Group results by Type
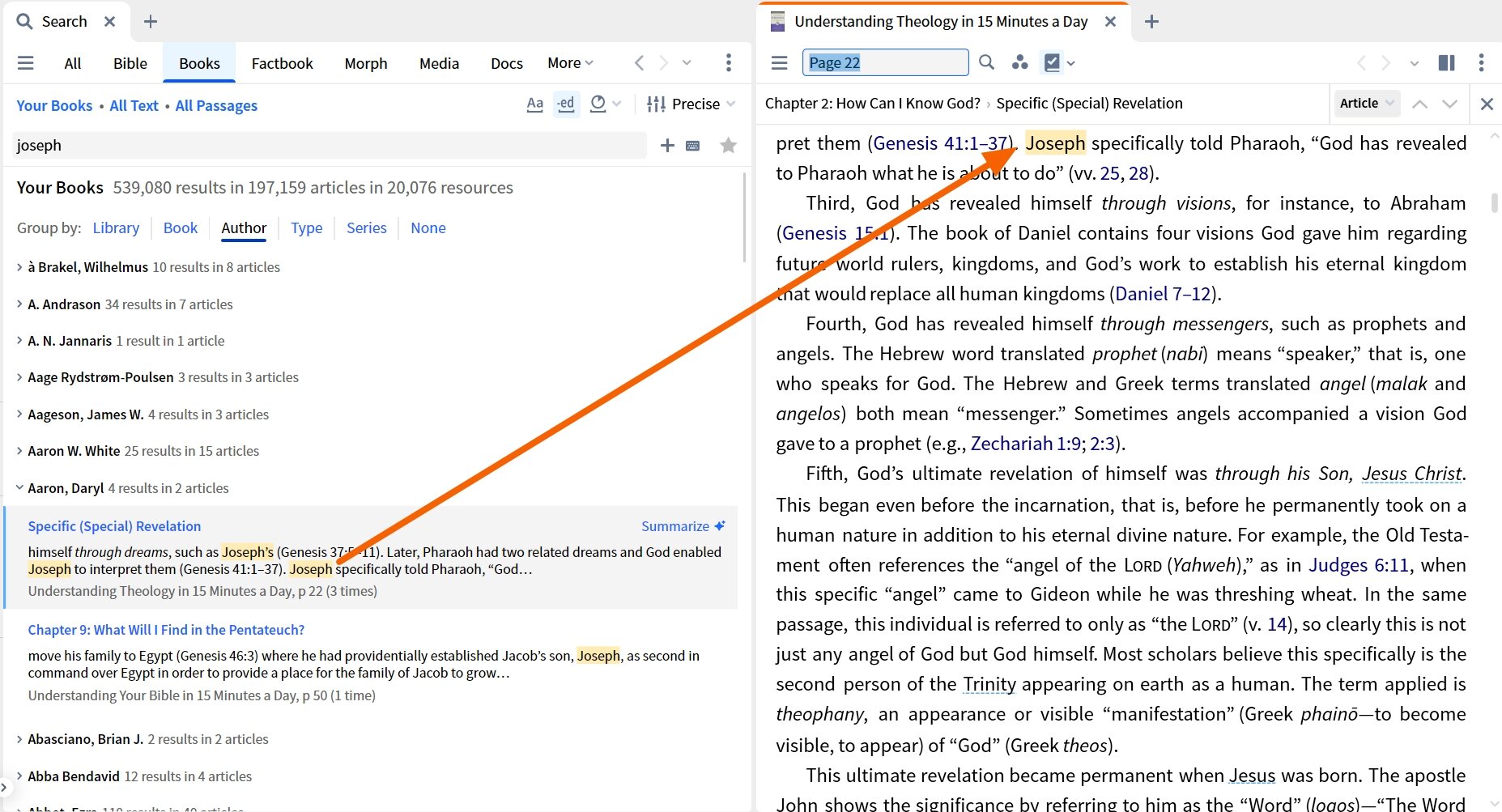The height and width of the screenshot is (812, 1502). pyautogui.click(x=307, y=228)
